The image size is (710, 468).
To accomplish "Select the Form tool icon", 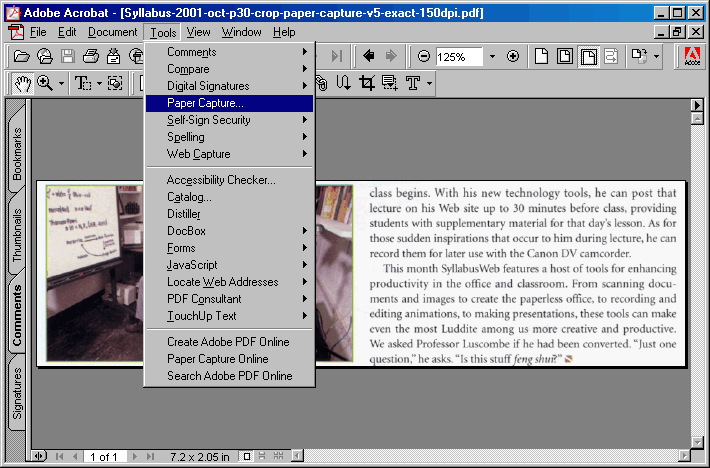I will 389,83.
